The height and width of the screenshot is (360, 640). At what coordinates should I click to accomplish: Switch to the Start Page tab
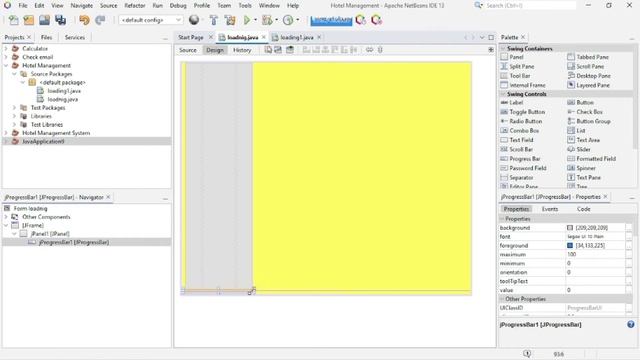point(191,37)
